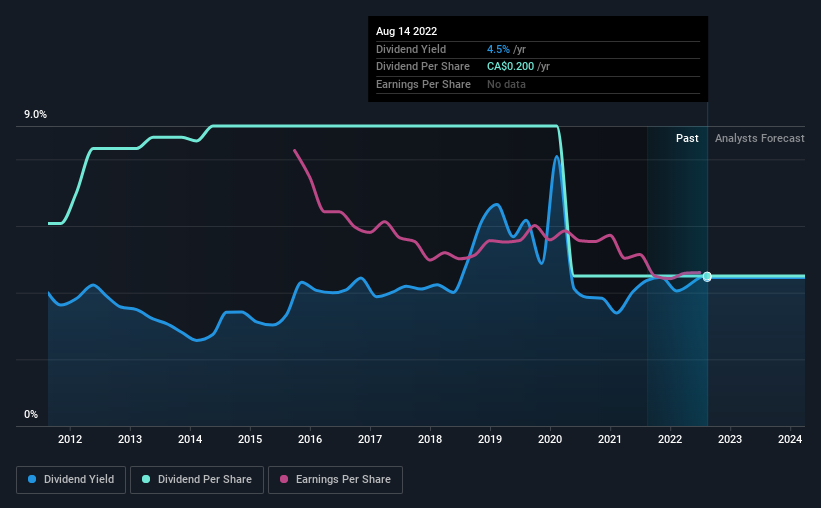The image size is (821, 508).
Task: Click the tooltip Dividend Yield row label
Action: (411, 49)
